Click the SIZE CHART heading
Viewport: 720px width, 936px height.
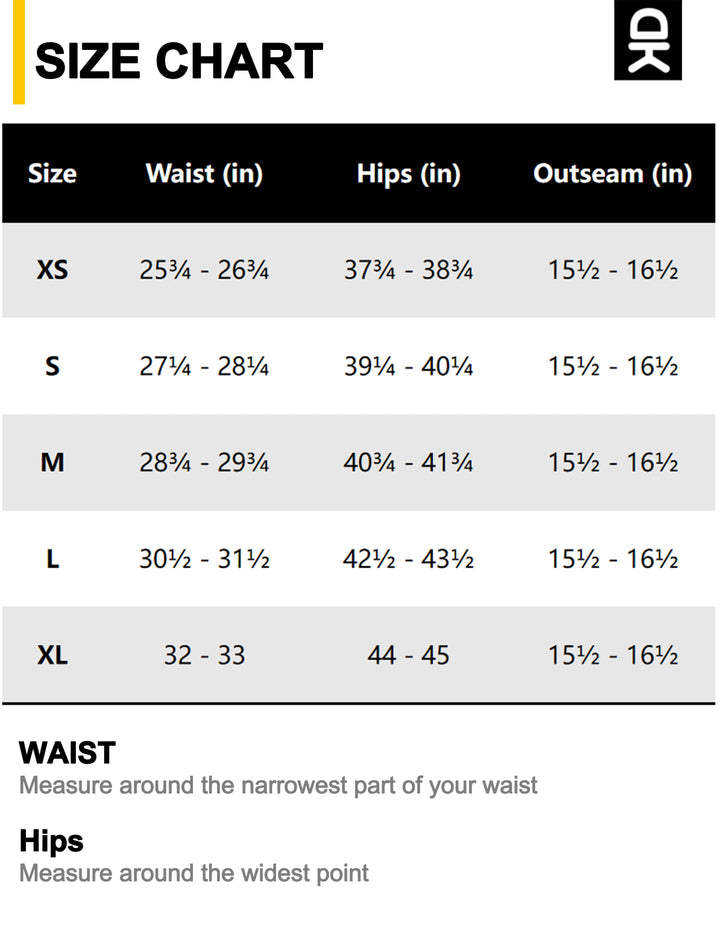coord(179,61)
